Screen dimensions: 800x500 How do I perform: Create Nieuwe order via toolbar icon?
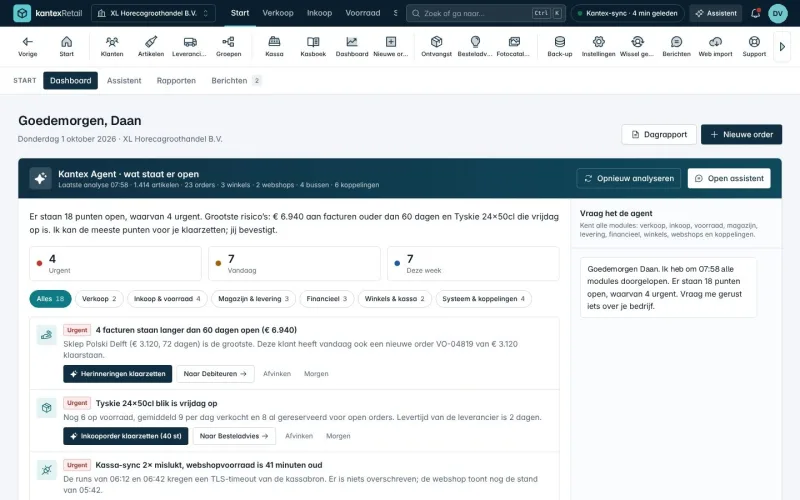tap(390, 46)
